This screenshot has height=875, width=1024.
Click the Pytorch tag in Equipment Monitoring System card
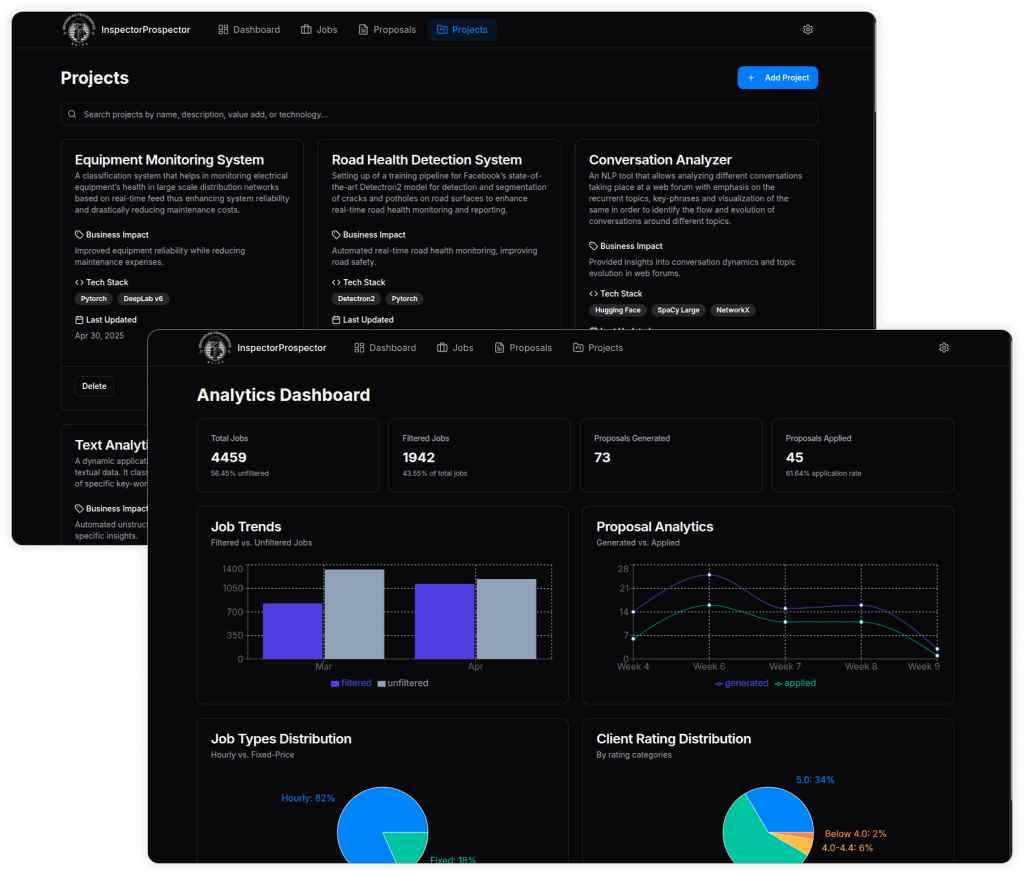coord(93,298)
